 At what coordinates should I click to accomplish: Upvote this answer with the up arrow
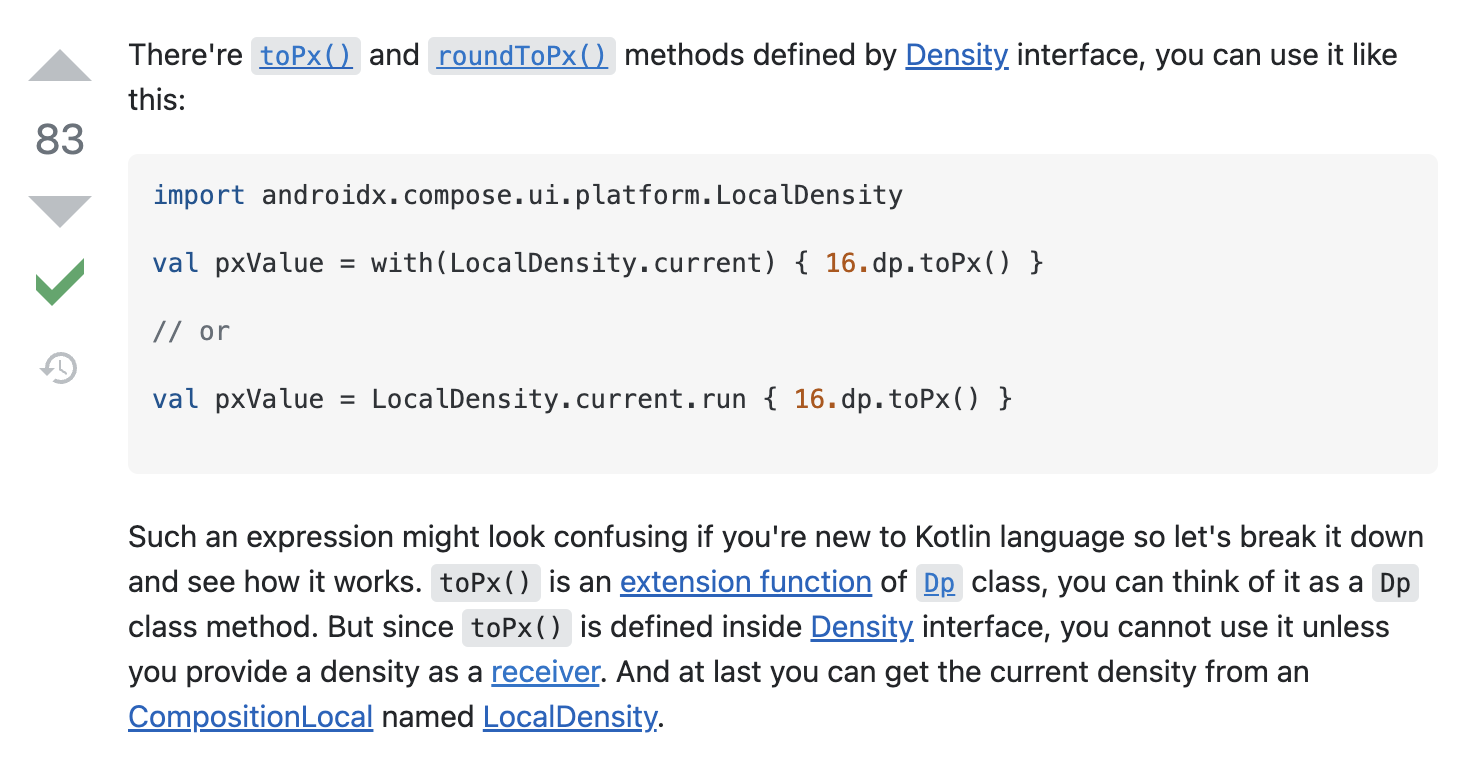60,67
